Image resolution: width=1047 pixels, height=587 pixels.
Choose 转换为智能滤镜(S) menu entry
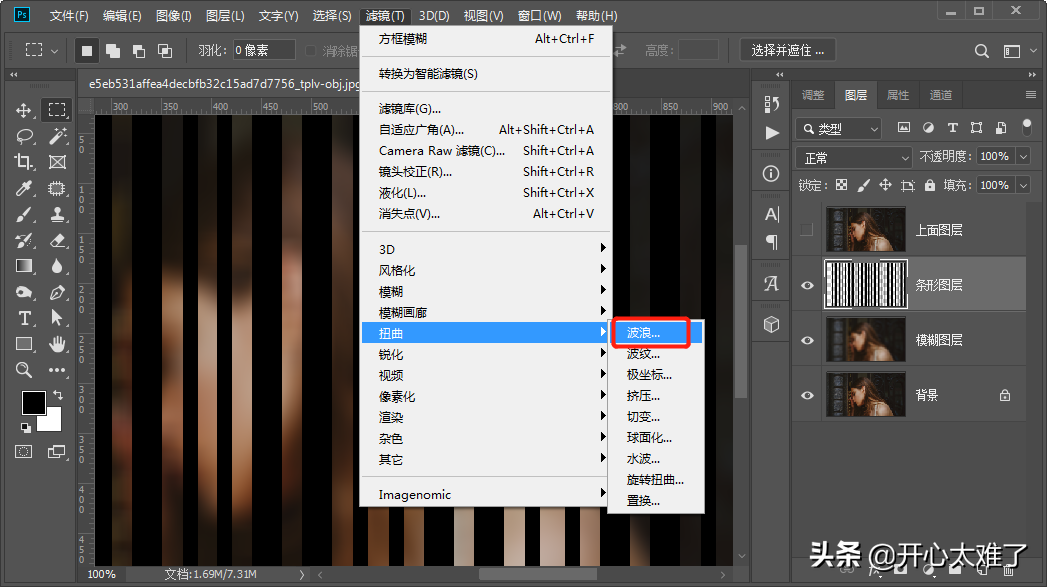pyautogui.click(x=485, y=73)
